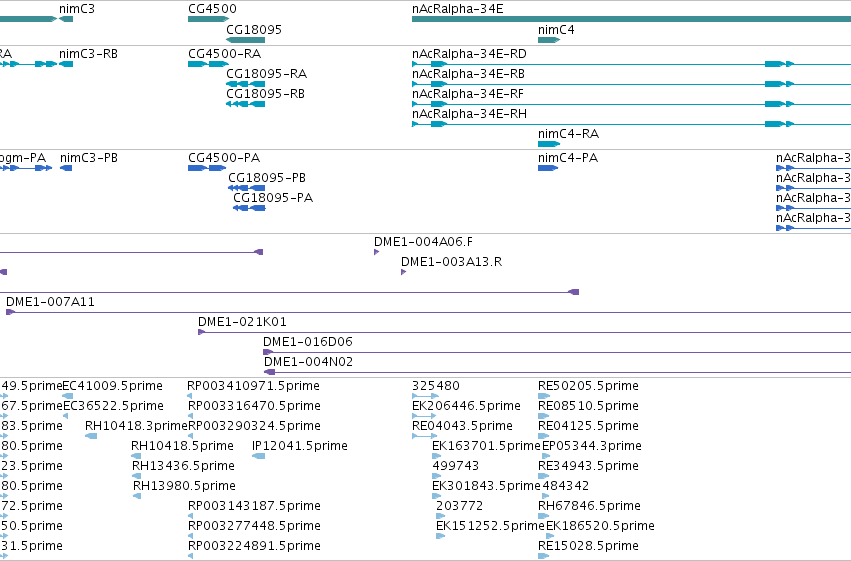This screenshot has height=561, width=851.
Task: Select the 203772 EST feature label
Action: click(459, 506)
